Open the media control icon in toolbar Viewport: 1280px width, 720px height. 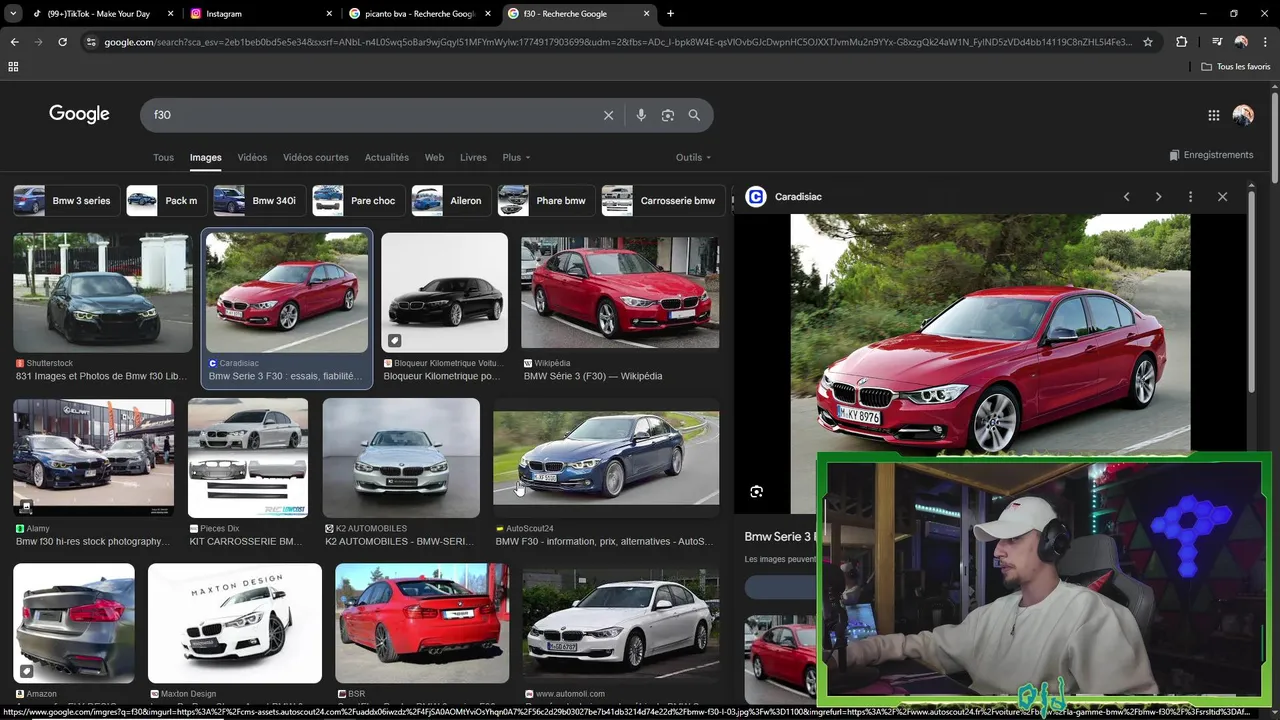(x=1217, y=42)
